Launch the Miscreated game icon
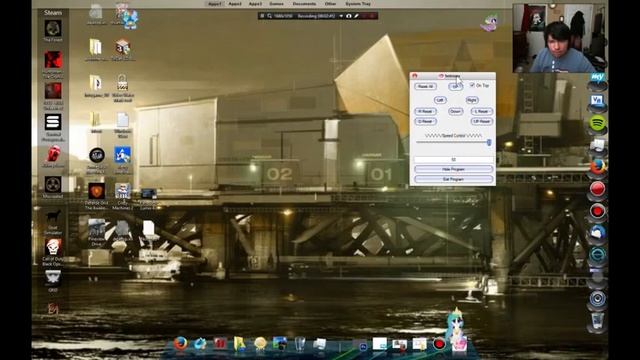 click(53, 184)
